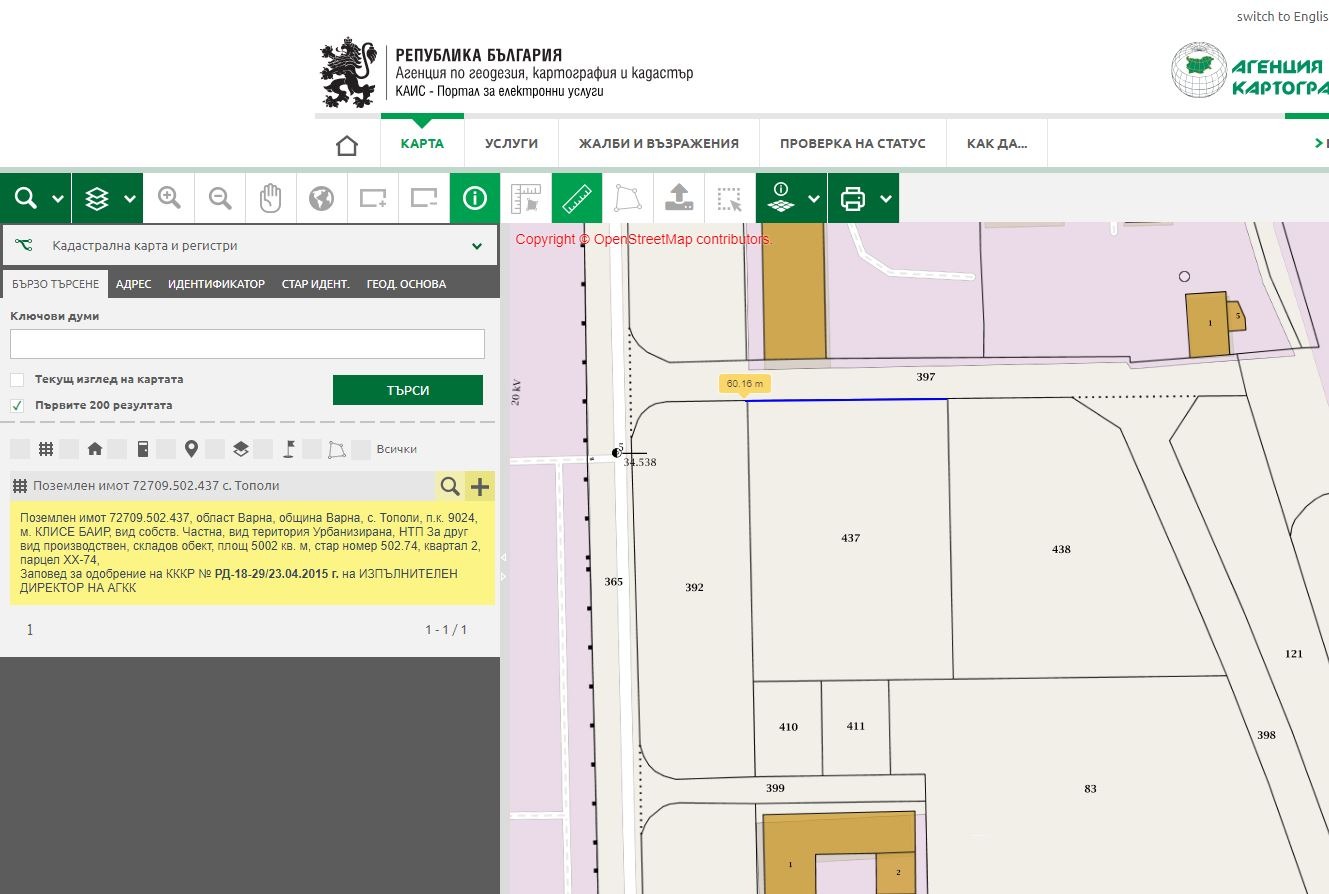Open the layers dropdown arrow in toolbar
Screen dimensions: 1329x894
tap(130, 199)
